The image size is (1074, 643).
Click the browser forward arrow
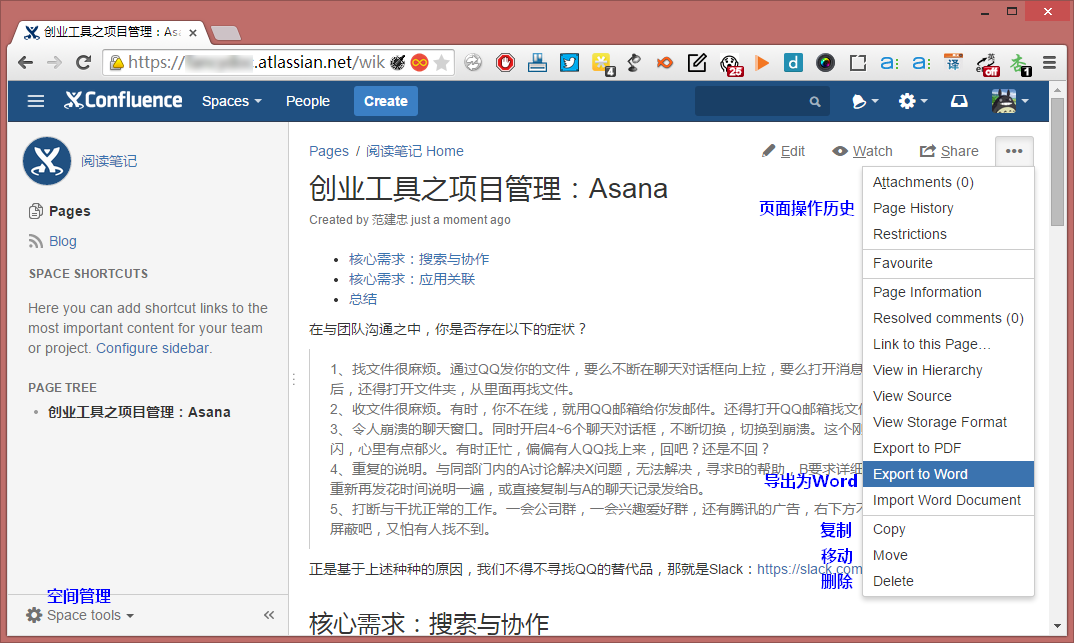[54, 63]
